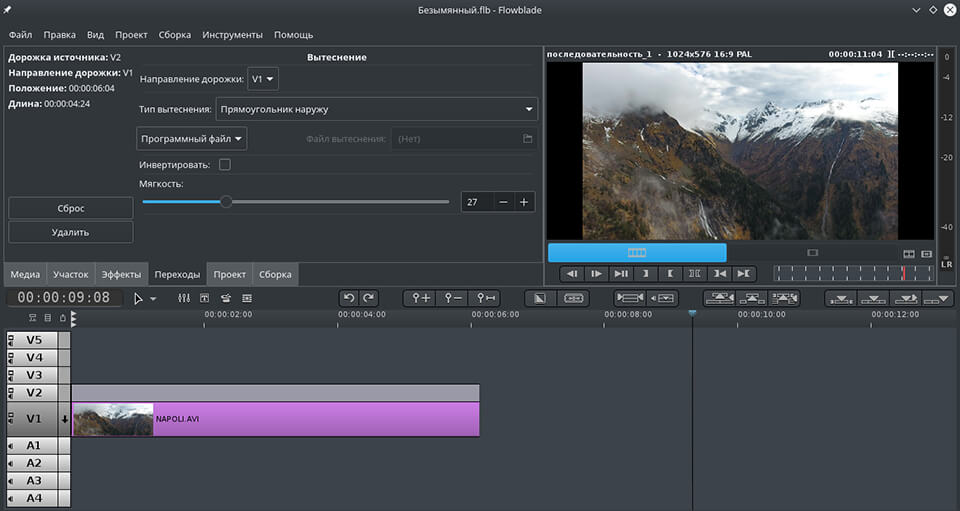This screenshot has height=511, width=960.
Task: Click the audio mixer icon in toolbar
Action: click(x=183, y=298)
